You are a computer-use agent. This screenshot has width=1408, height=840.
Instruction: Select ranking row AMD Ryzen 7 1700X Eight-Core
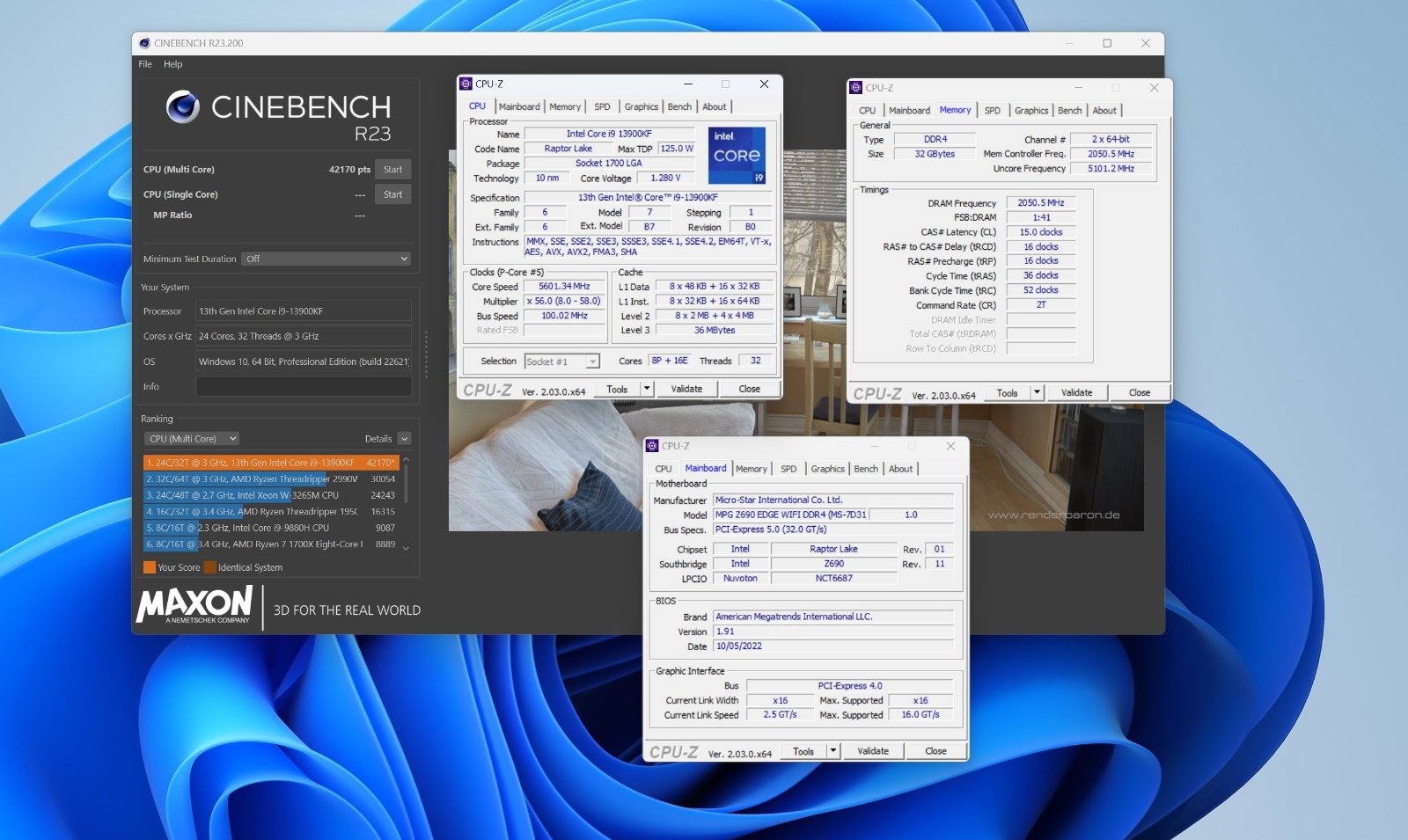click(x=271, y=544)
